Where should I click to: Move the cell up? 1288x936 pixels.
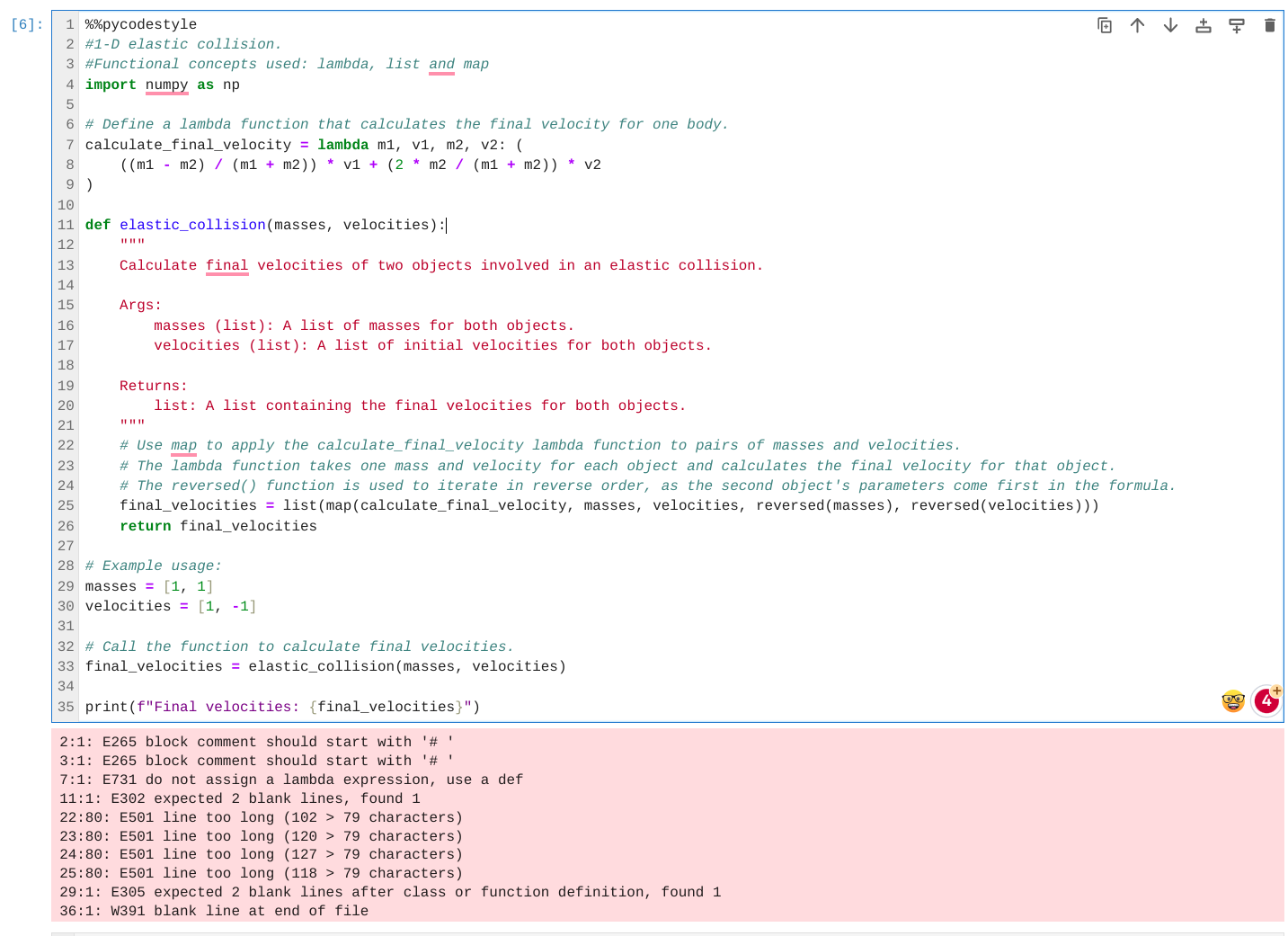coord(1137,25)
